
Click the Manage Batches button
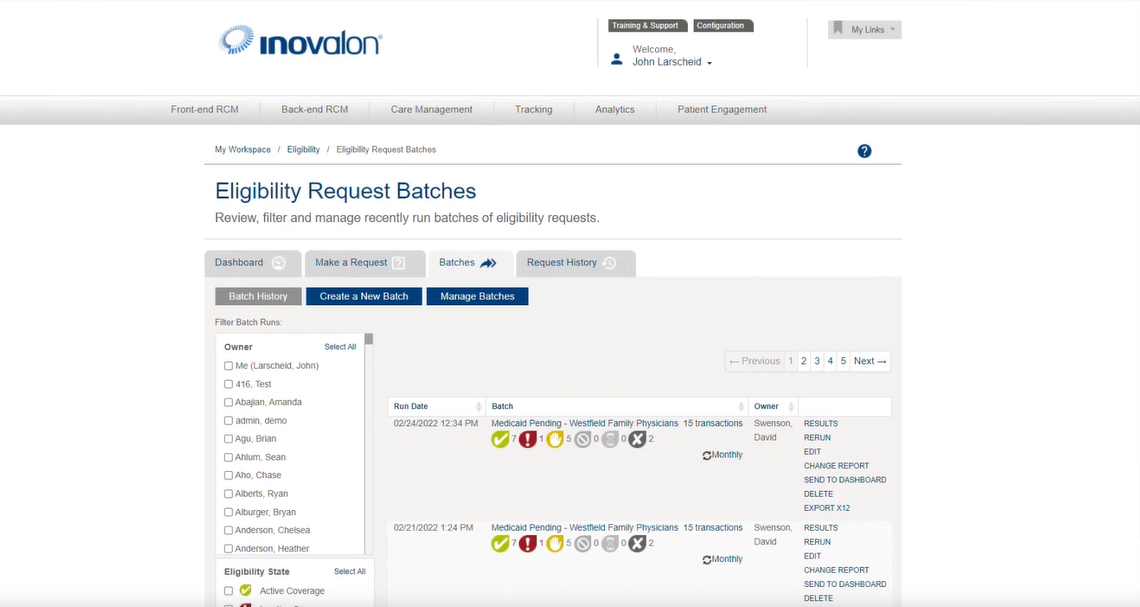point(477,296)
